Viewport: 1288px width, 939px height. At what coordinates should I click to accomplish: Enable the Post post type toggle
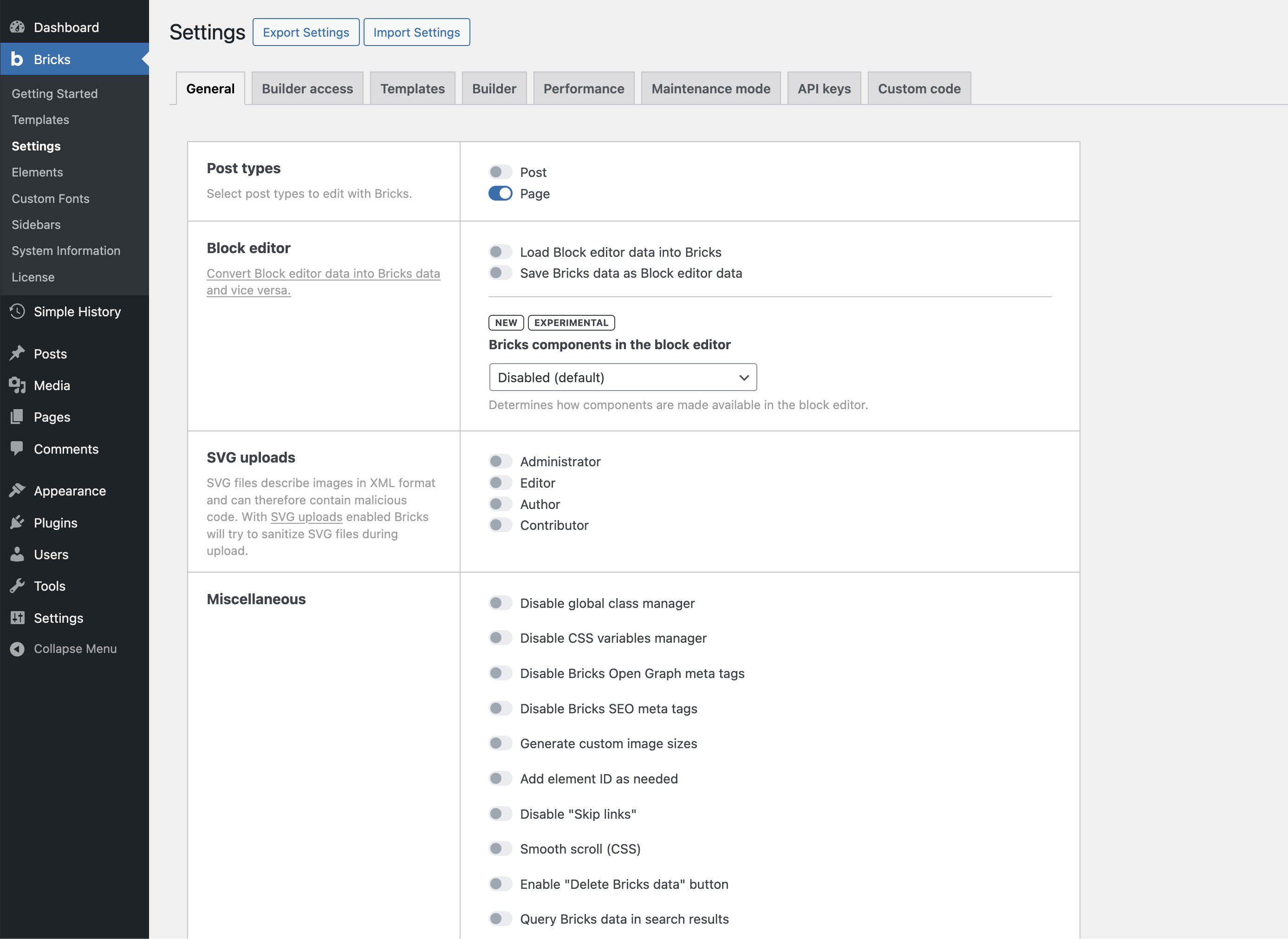[500, 172]
